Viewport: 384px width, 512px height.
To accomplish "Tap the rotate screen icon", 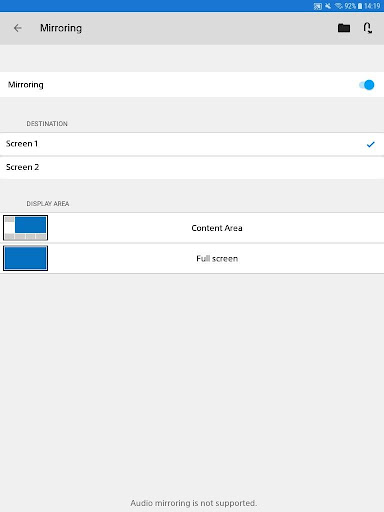I will (x=368, y=28).
